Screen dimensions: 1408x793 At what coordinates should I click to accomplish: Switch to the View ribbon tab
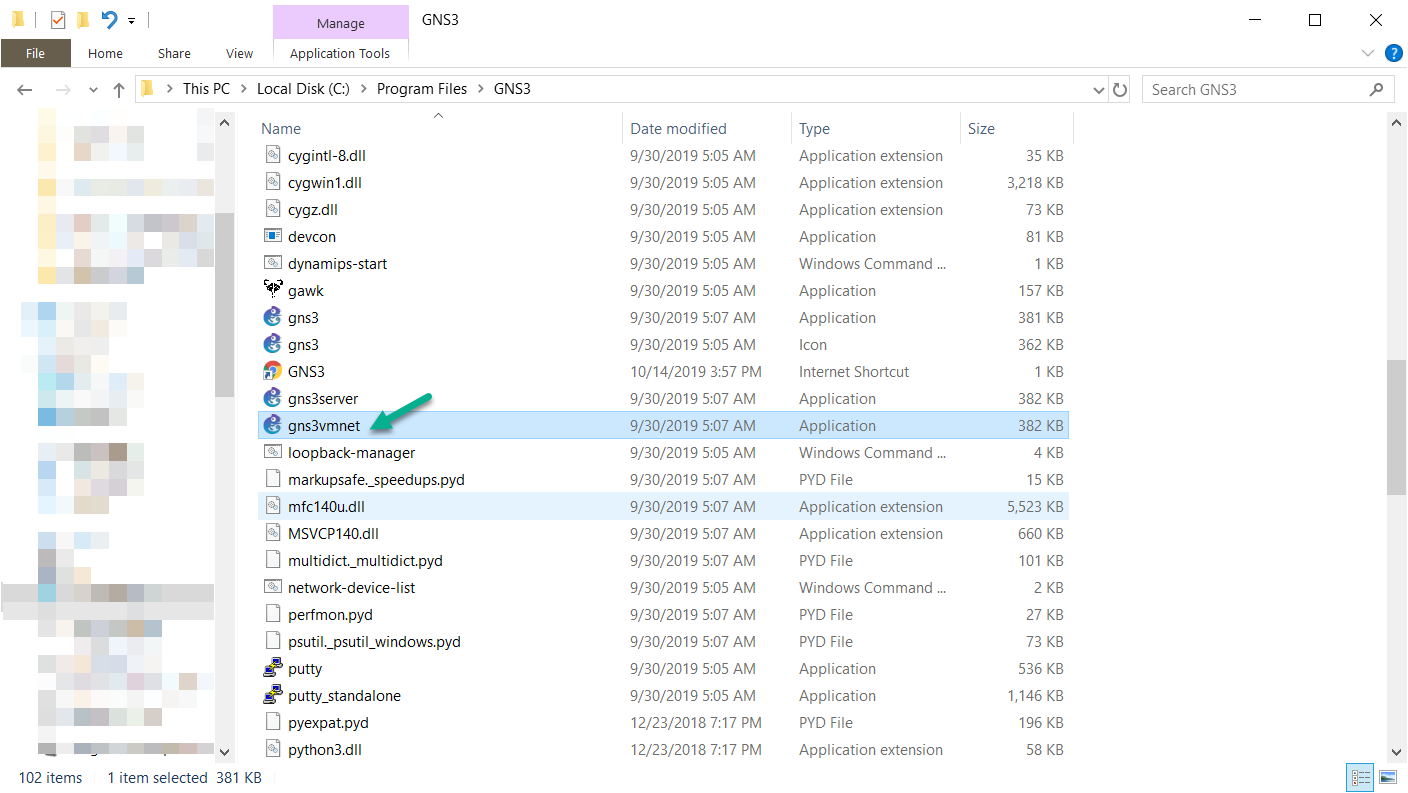pyautogui.click(x=239, y=53)
